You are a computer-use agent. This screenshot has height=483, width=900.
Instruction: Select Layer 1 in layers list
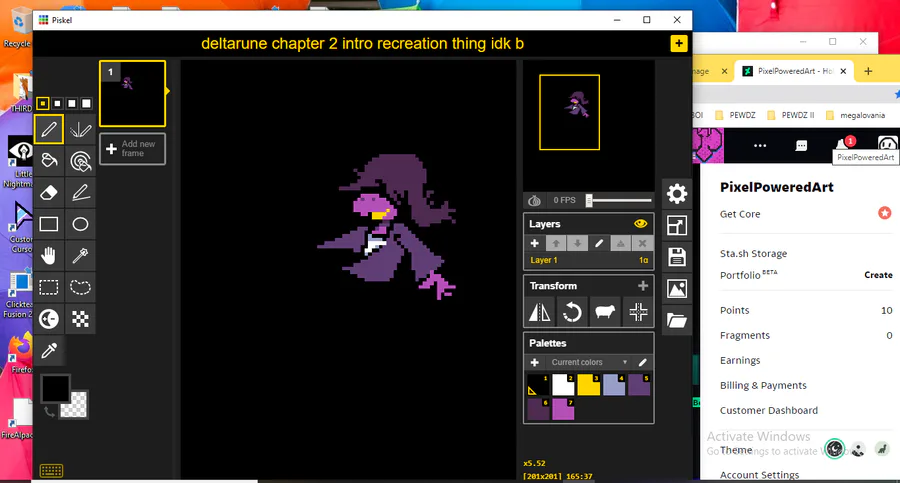tap(588, 260)
